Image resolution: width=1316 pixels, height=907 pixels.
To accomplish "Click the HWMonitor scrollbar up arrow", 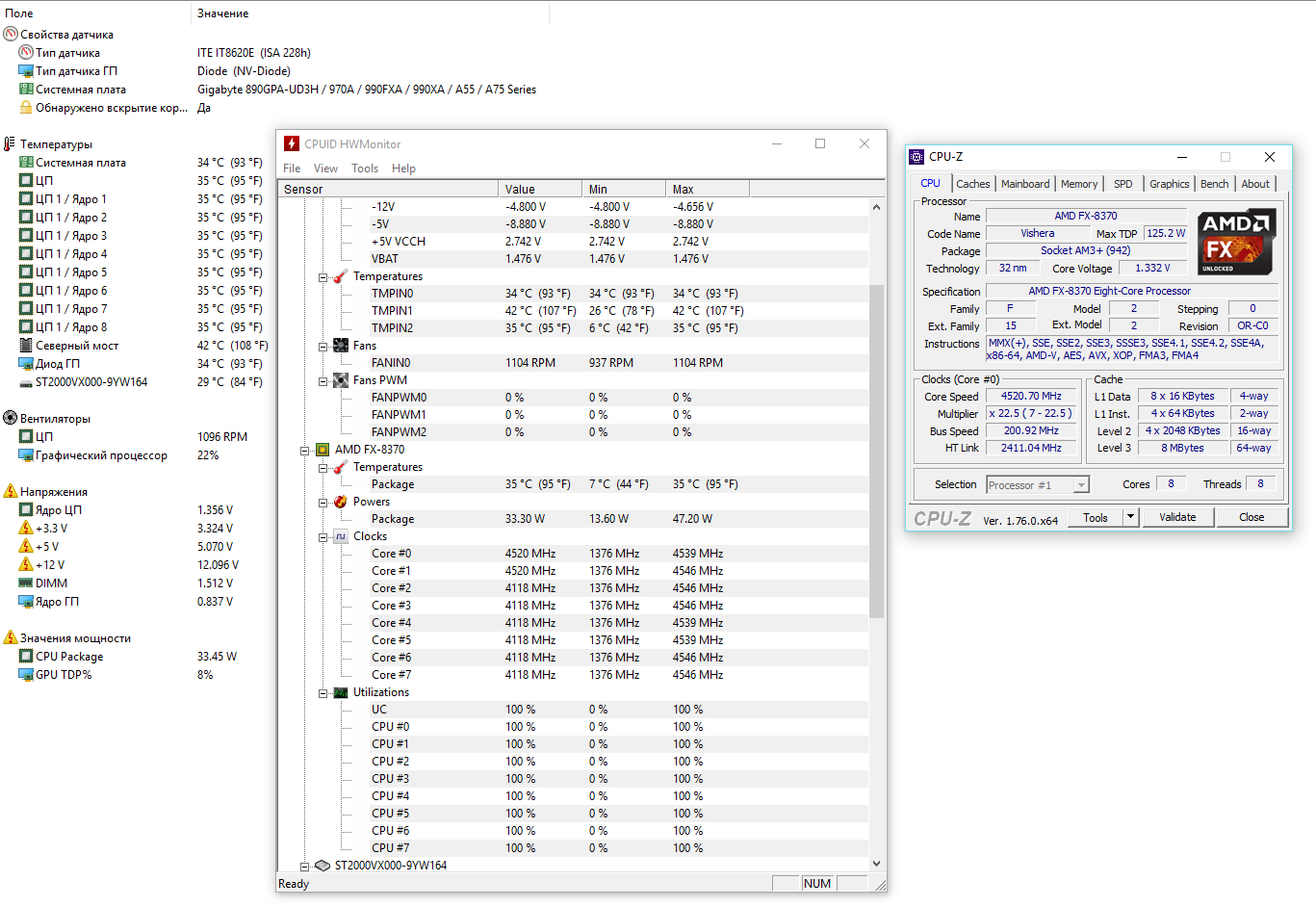I will (876, 207).
